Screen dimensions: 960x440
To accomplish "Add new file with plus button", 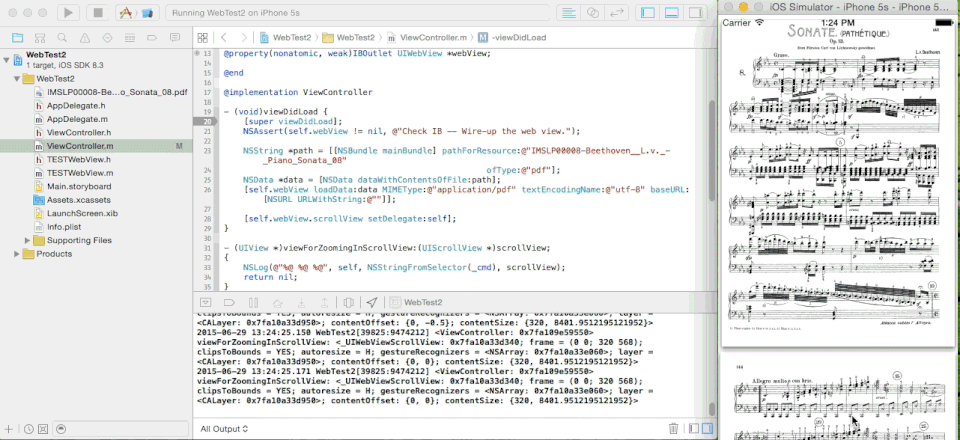I will [9, 429].
